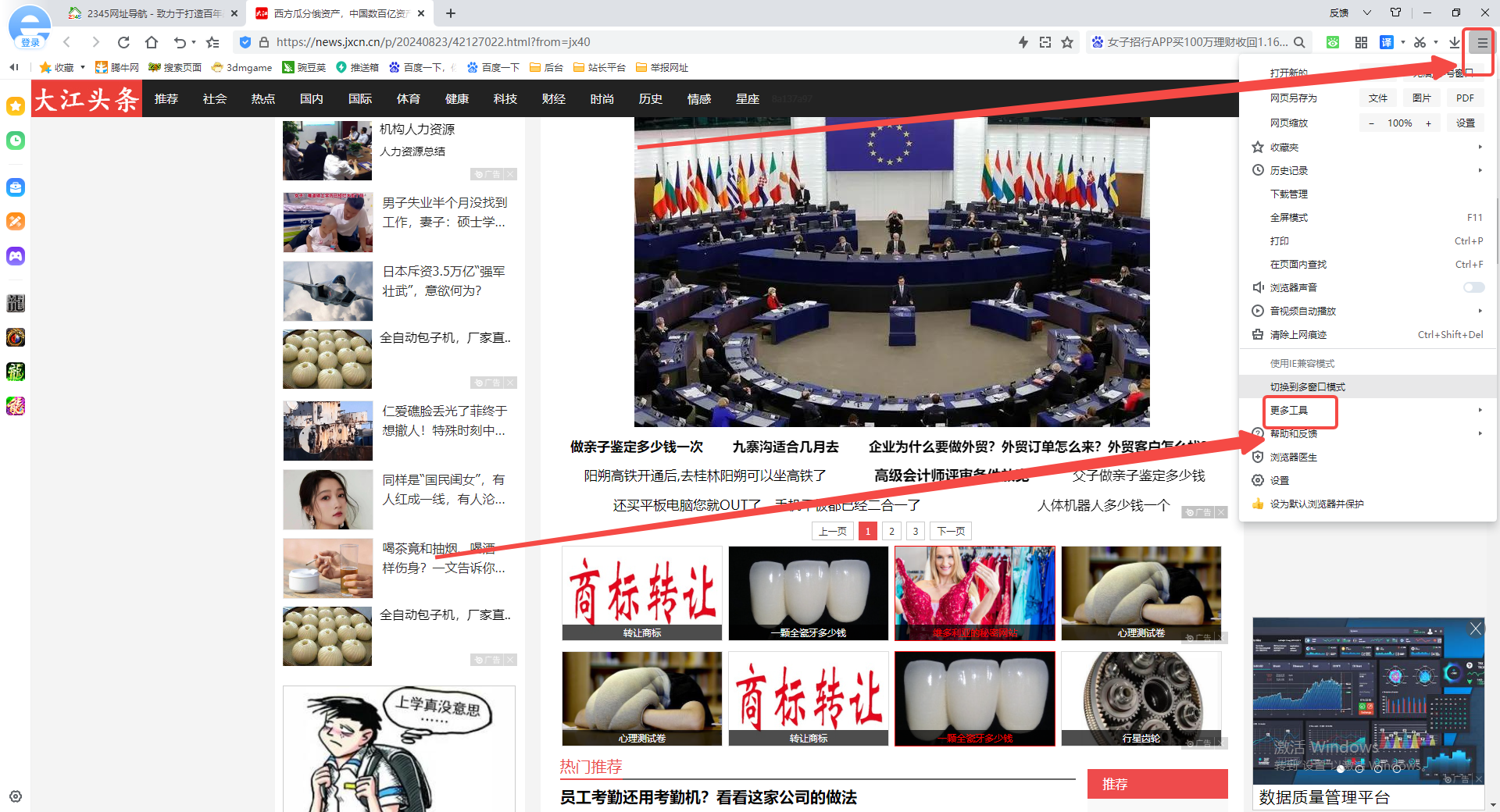Click the search magnifier icon
The image size is (1500, 812).
point(1299,42)
